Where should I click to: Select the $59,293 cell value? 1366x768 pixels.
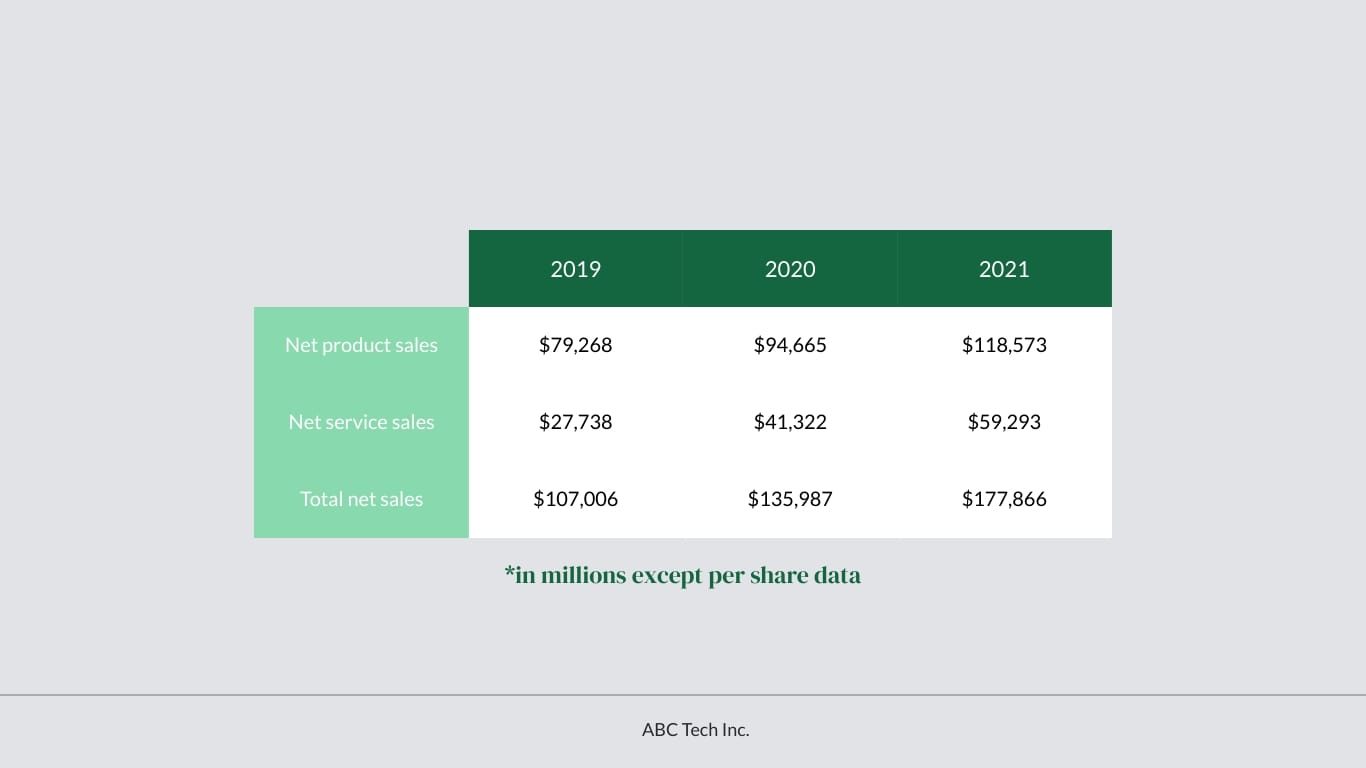tap(1004, 422)
